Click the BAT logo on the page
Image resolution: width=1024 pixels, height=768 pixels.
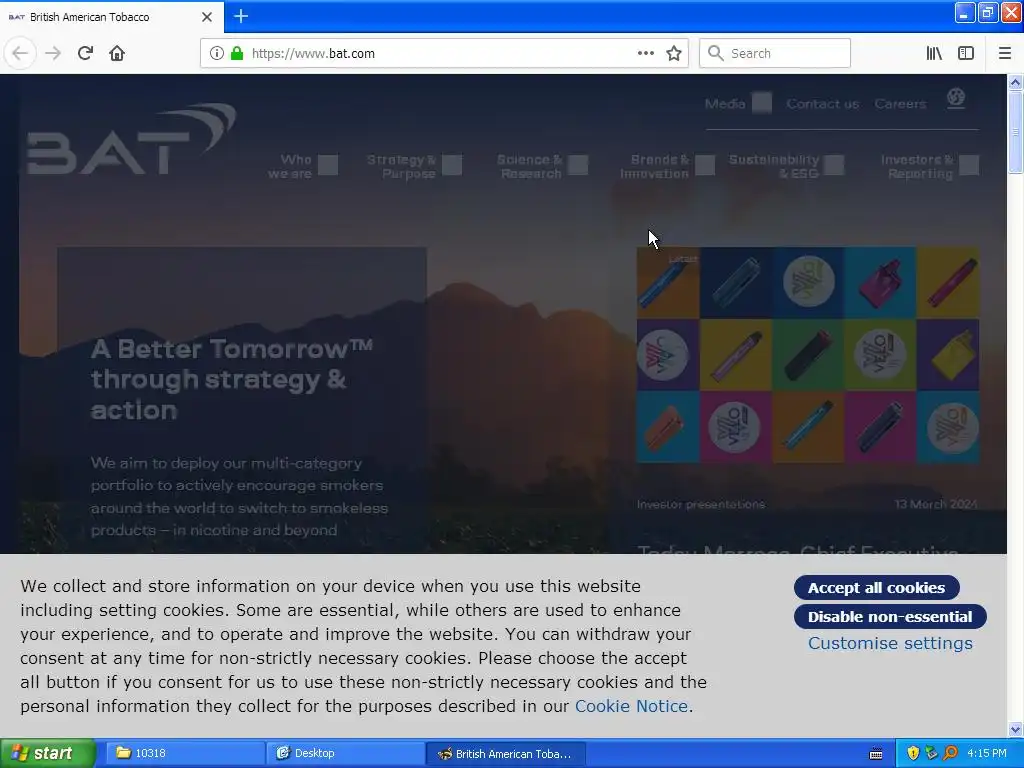pos(131,139)
